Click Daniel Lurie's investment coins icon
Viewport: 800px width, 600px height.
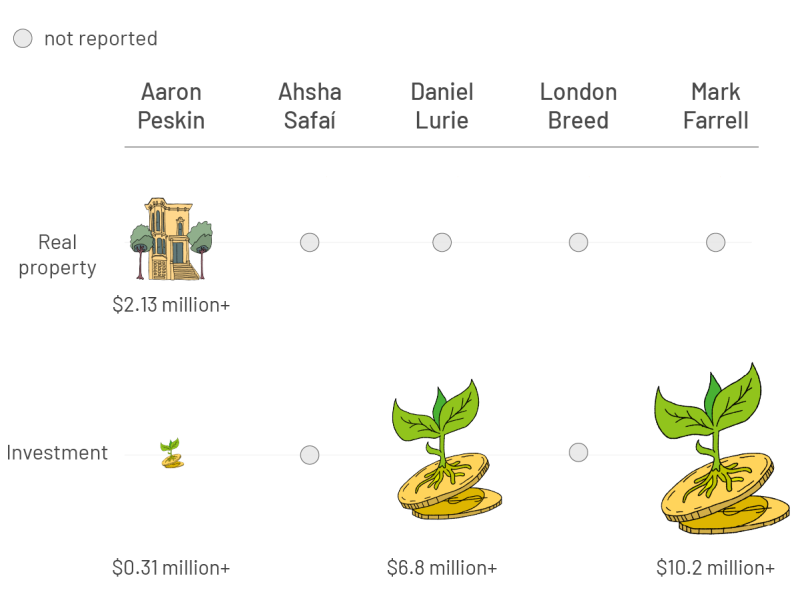(442, 455)
